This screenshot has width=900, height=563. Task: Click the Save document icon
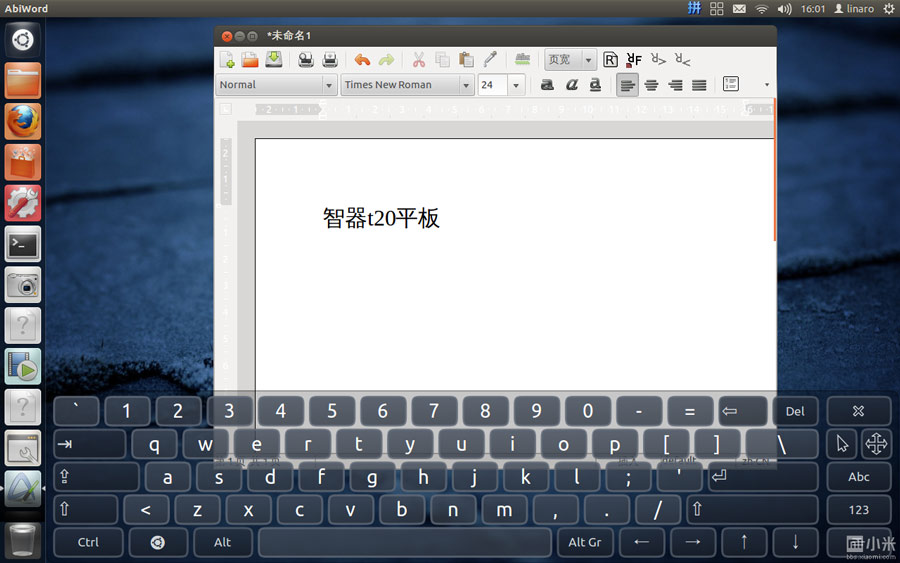(x=273, y=60)
